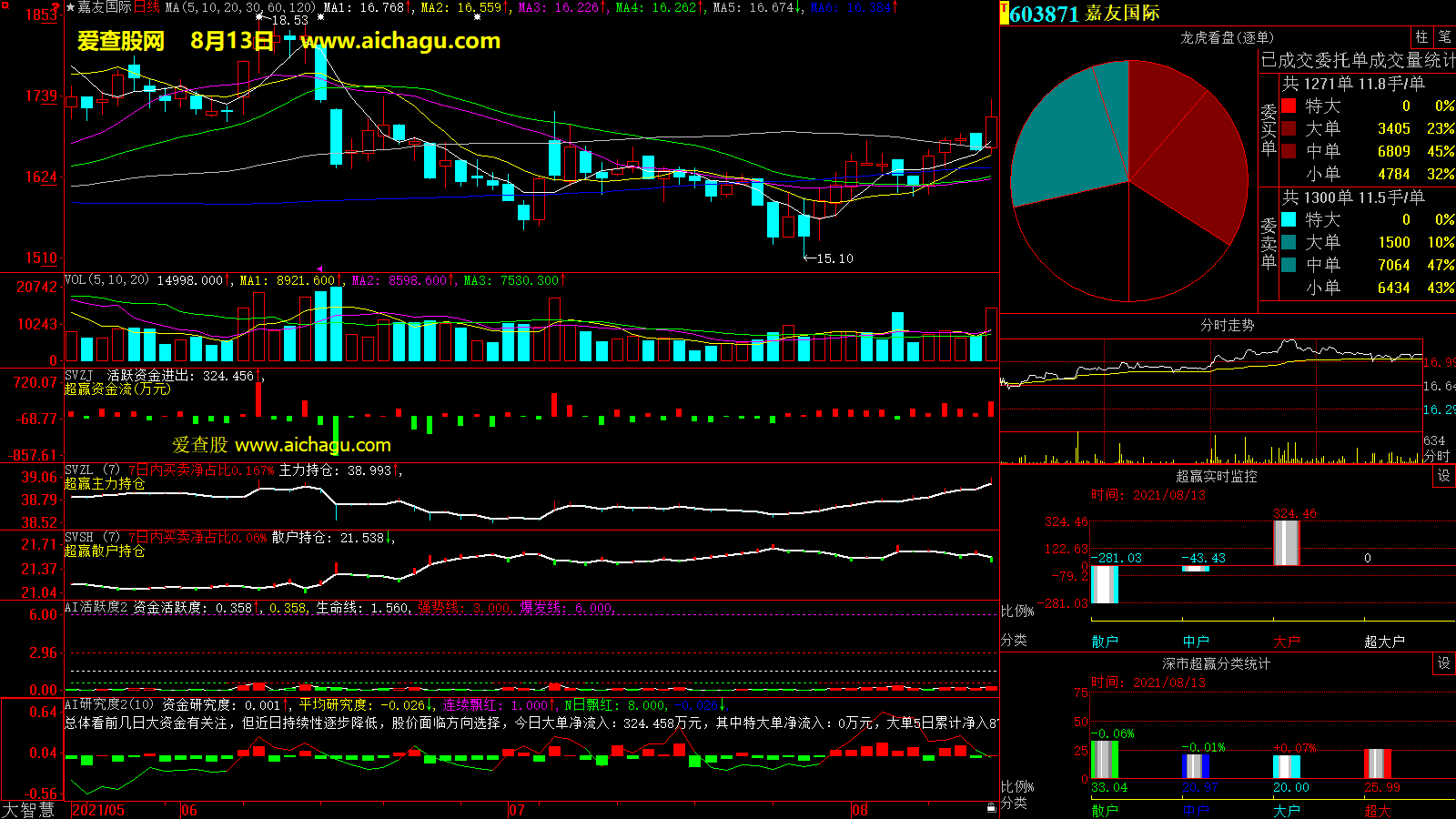Select 大智慧 label at bottom-left

pyautogui.click(x=29, y=809)
